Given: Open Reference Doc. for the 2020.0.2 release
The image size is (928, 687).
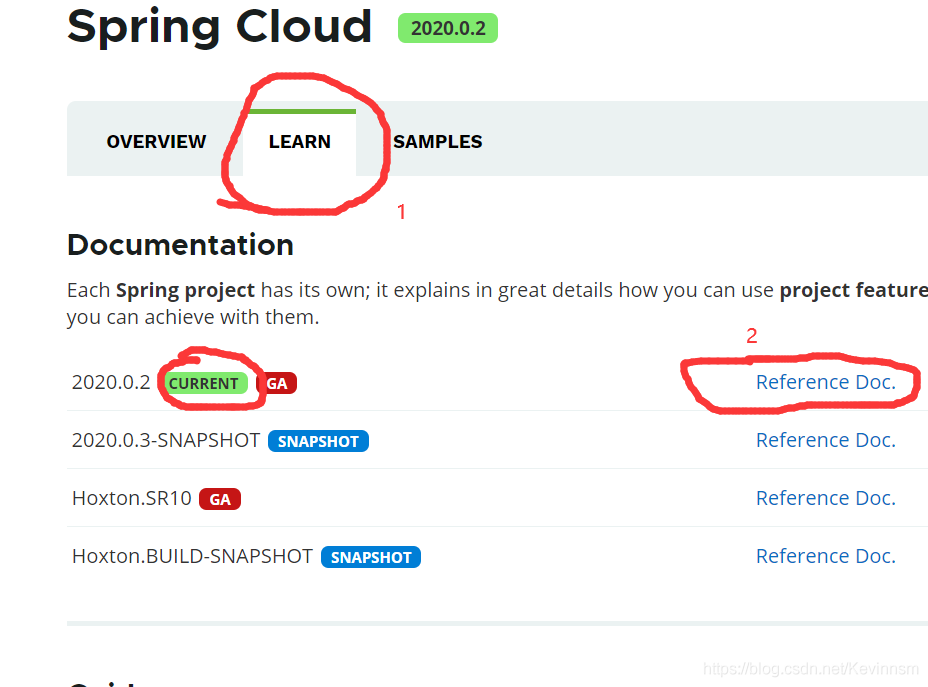Looking at the screenshot, I should coord(825,382).
